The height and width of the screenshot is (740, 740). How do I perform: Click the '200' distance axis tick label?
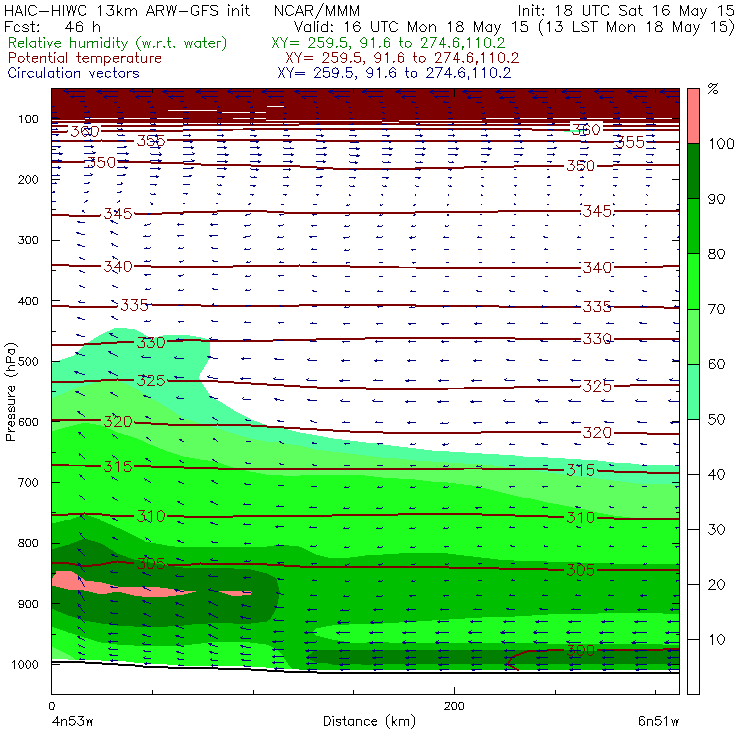[x=454, y=706]
